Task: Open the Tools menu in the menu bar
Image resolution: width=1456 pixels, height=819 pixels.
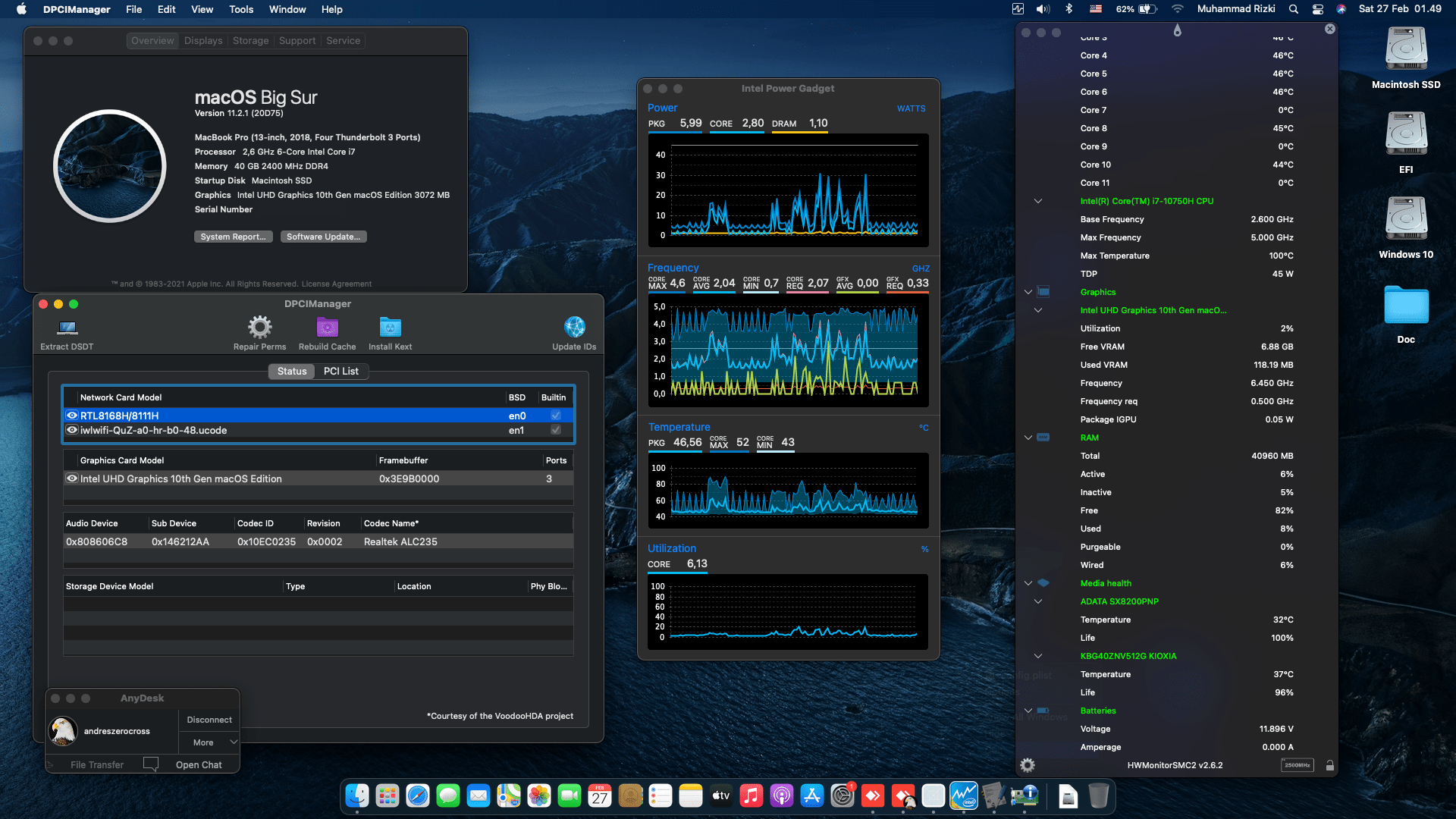Action: click(240, 9)
